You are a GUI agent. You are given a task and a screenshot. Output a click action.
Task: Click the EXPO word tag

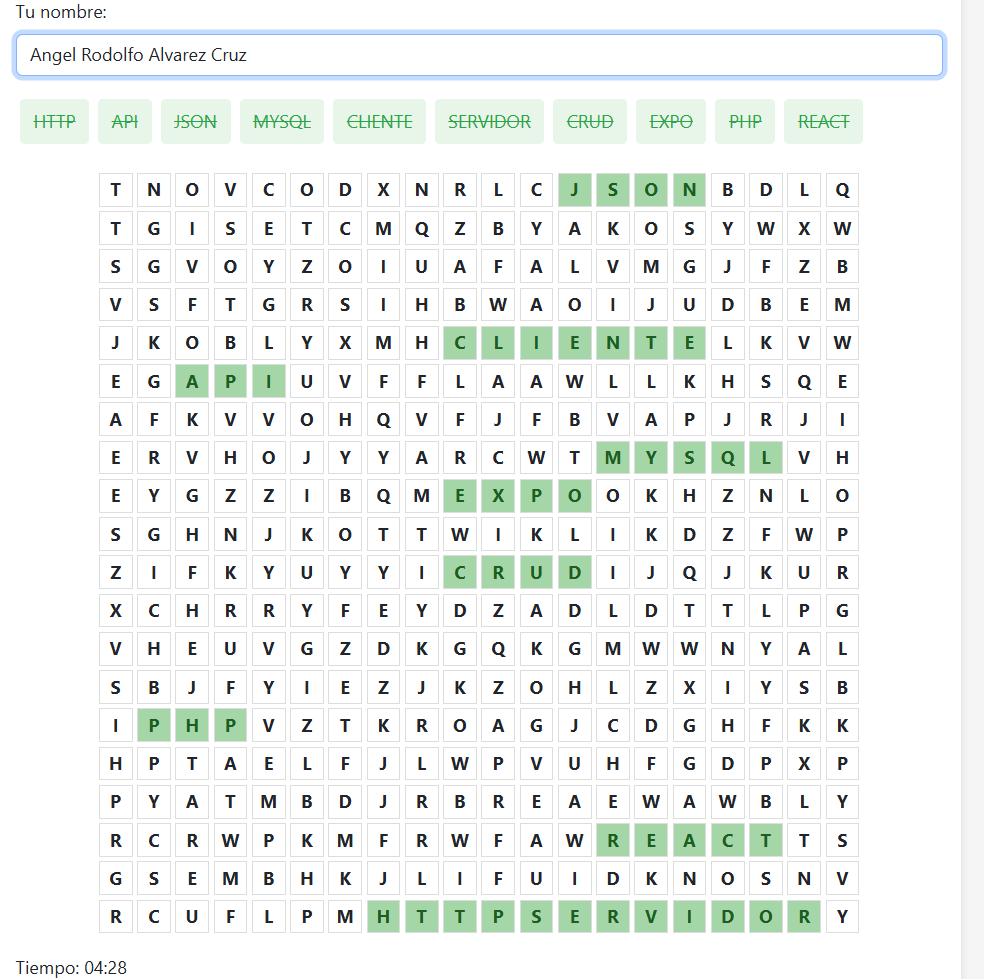671,122
